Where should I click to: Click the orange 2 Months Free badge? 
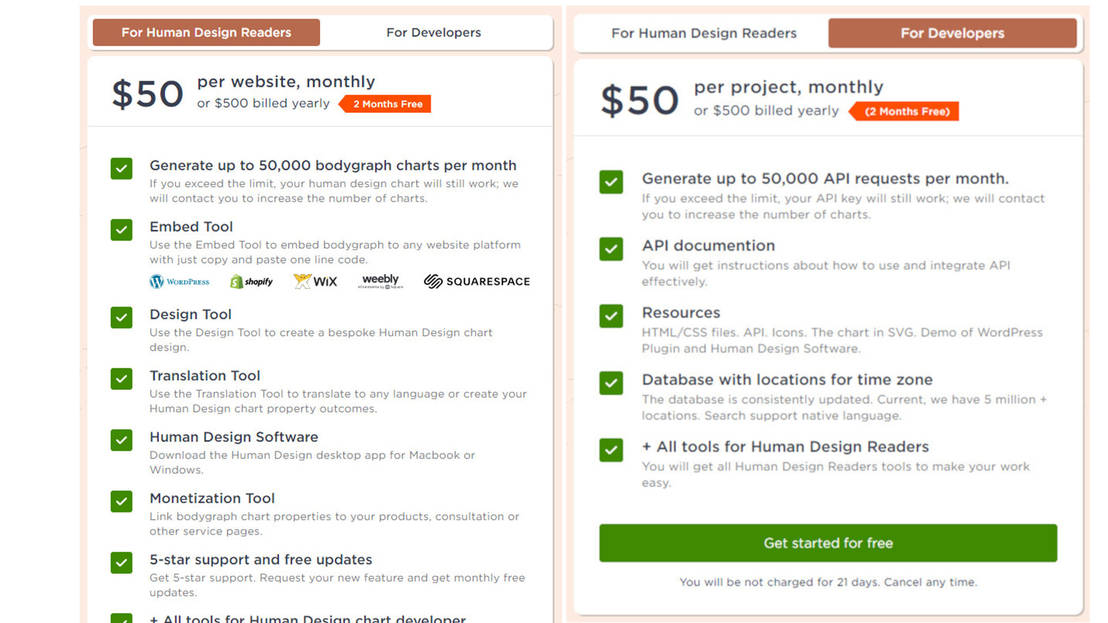pyautogui.click(x=384, y=103)
